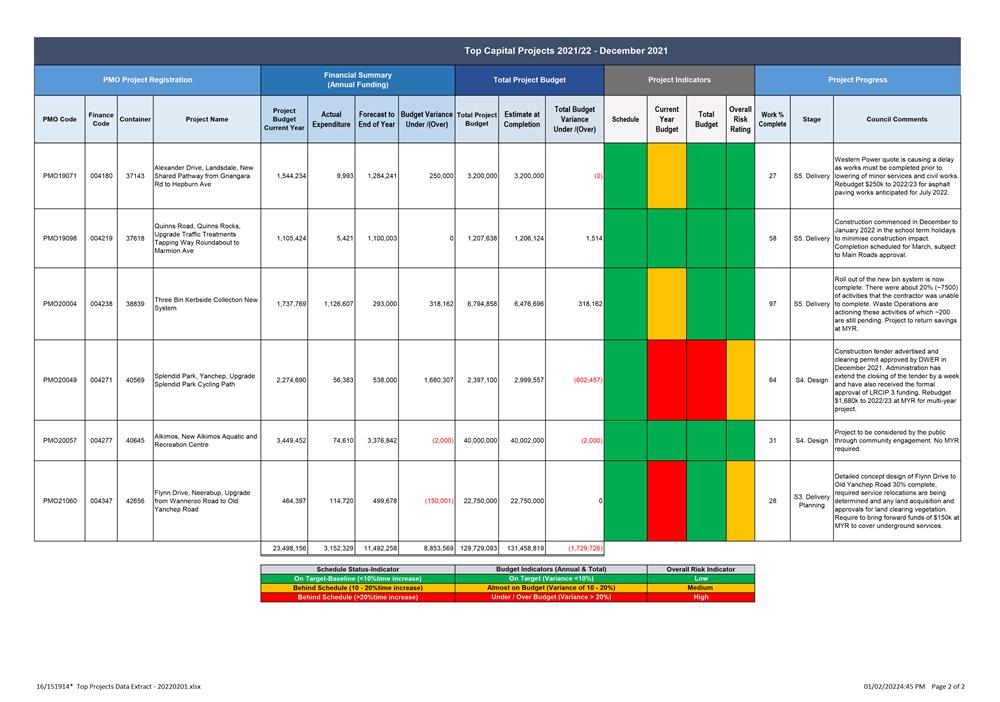Select container number '40645'
The image size is (1000, 702).
tap(135, 441)
